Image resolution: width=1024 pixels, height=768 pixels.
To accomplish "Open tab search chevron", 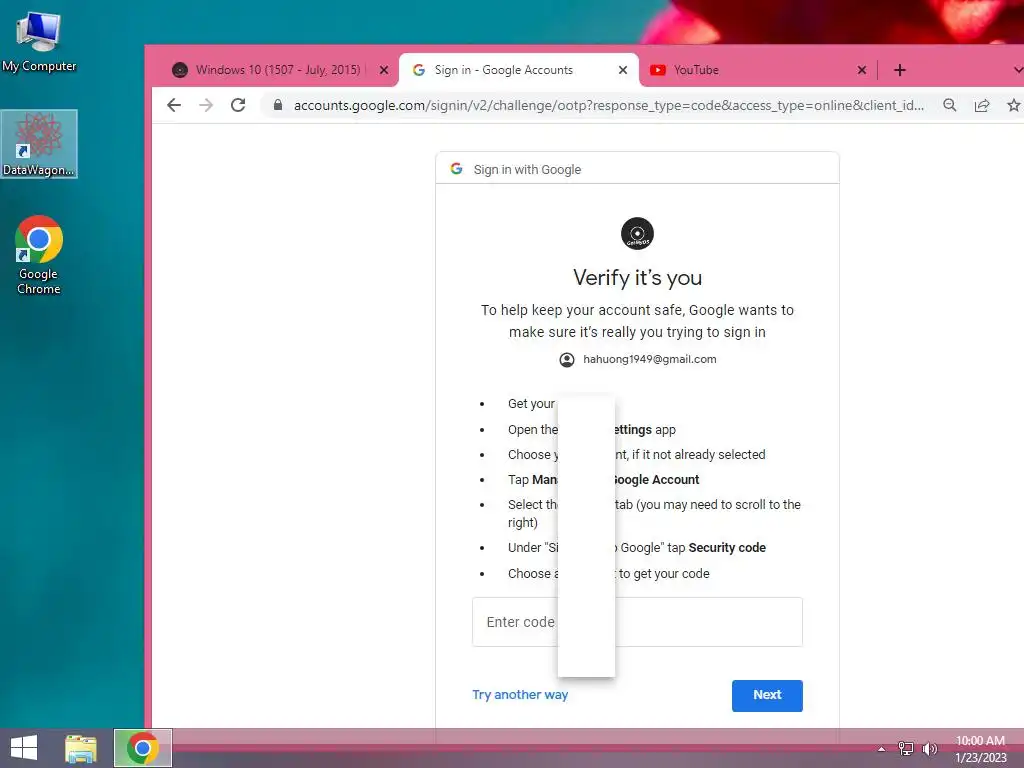I will coord(1017,70).
